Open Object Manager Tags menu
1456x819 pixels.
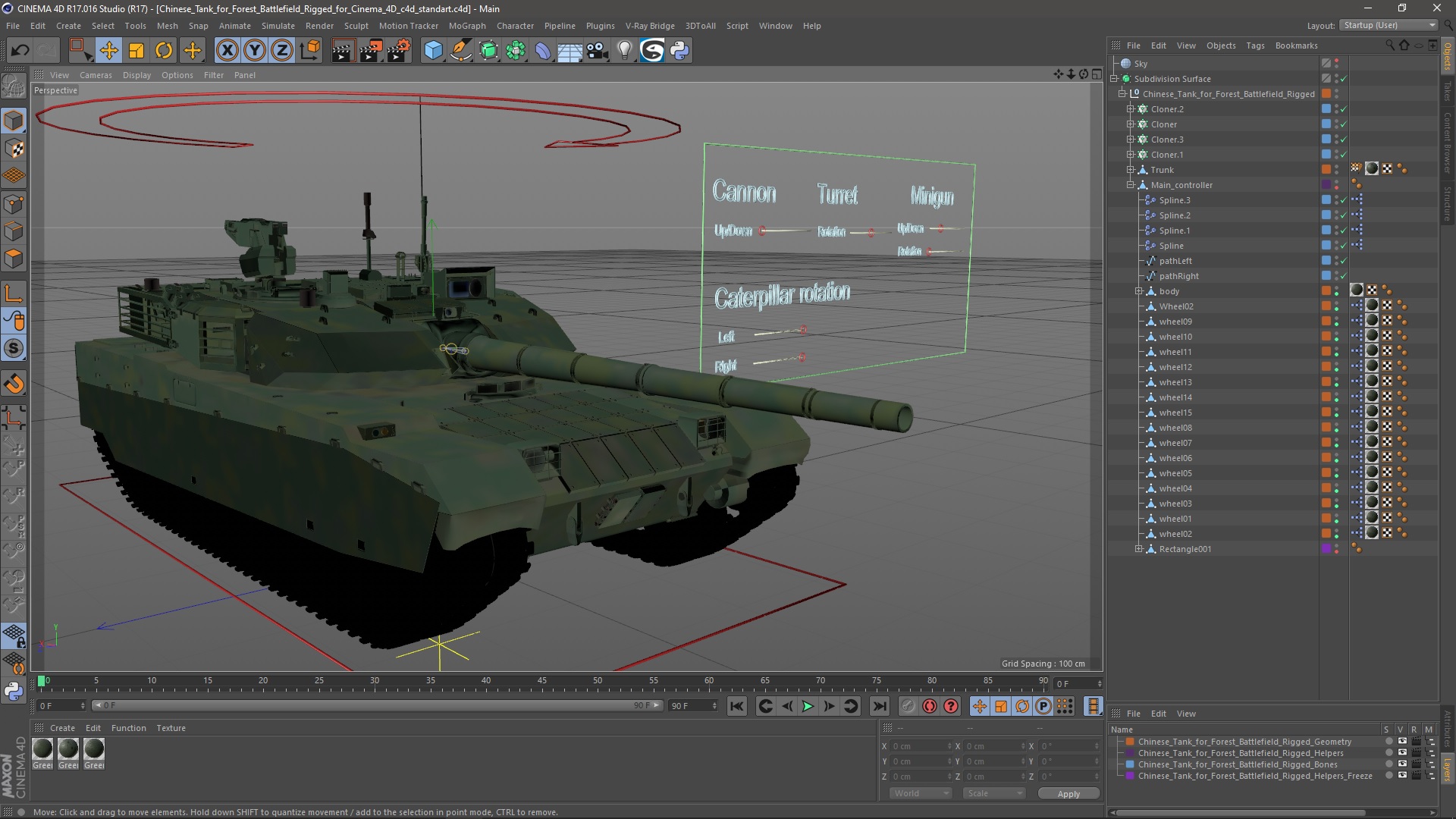pyautogui.click(x=1255, y=45)
